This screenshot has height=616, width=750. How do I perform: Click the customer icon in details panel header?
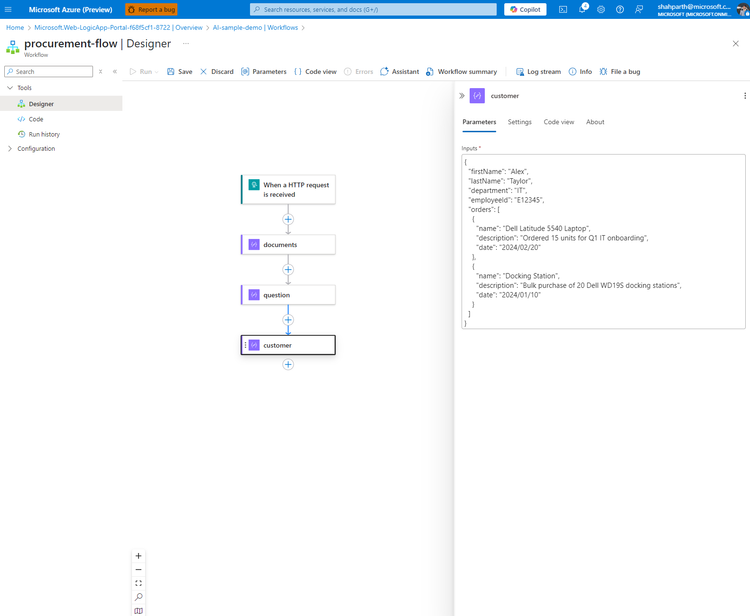[x=477, y=96]
